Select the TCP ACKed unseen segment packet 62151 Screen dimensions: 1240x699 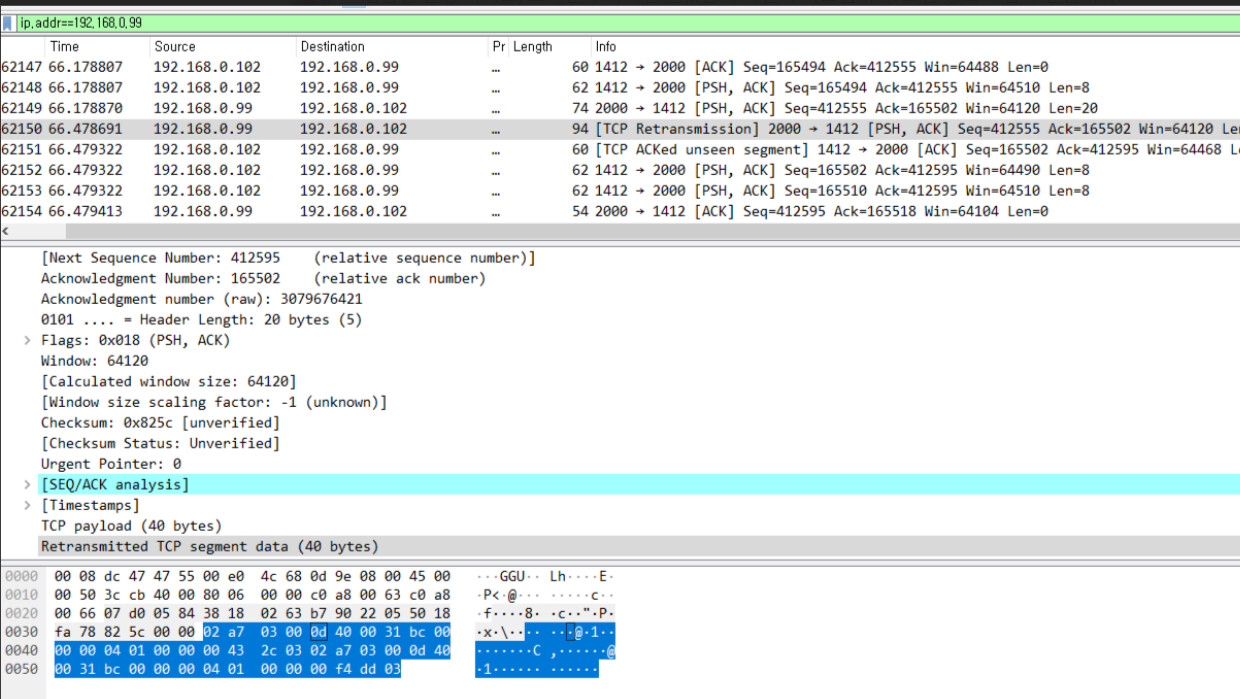pyautogui.click(x=620, y=150)
